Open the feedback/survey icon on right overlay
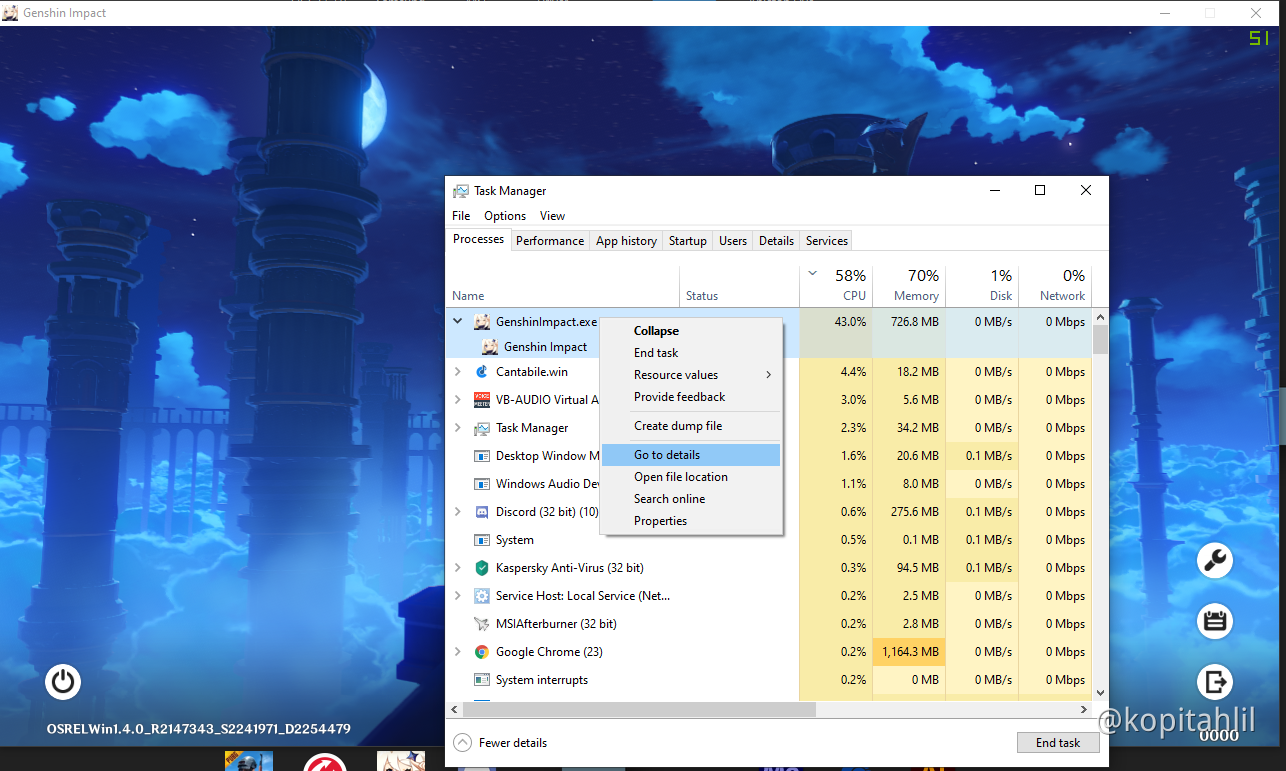The width and height of the screenshot is (1286, 771). (x=1214, y=621)
